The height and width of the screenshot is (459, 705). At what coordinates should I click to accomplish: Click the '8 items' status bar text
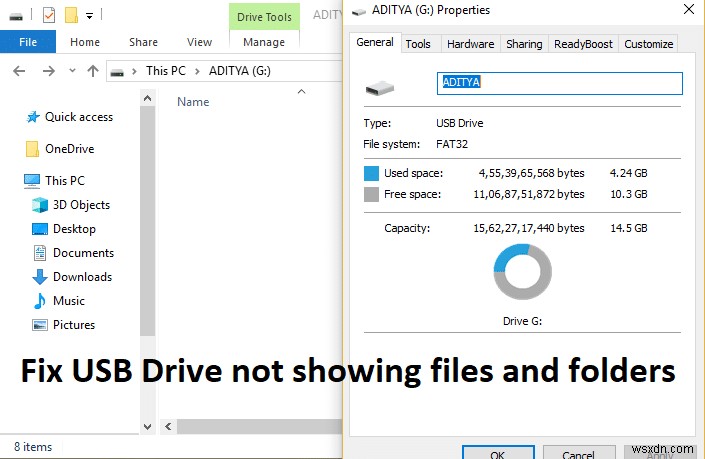[x=33, y=447]
